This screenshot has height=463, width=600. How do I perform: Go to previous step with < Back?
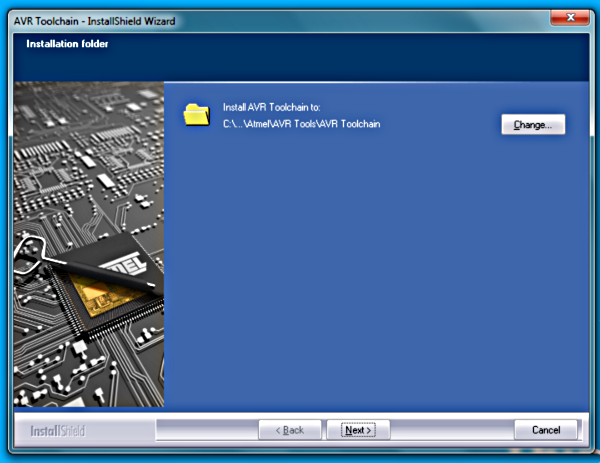(x=290, y=430)
